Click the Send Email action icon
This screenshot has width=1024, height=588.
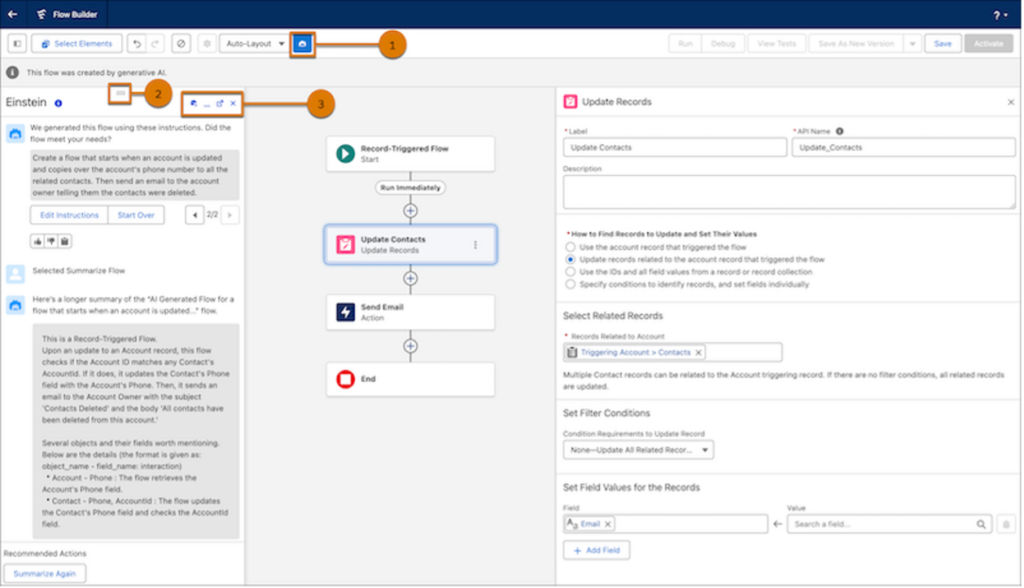tap(345, 312)
